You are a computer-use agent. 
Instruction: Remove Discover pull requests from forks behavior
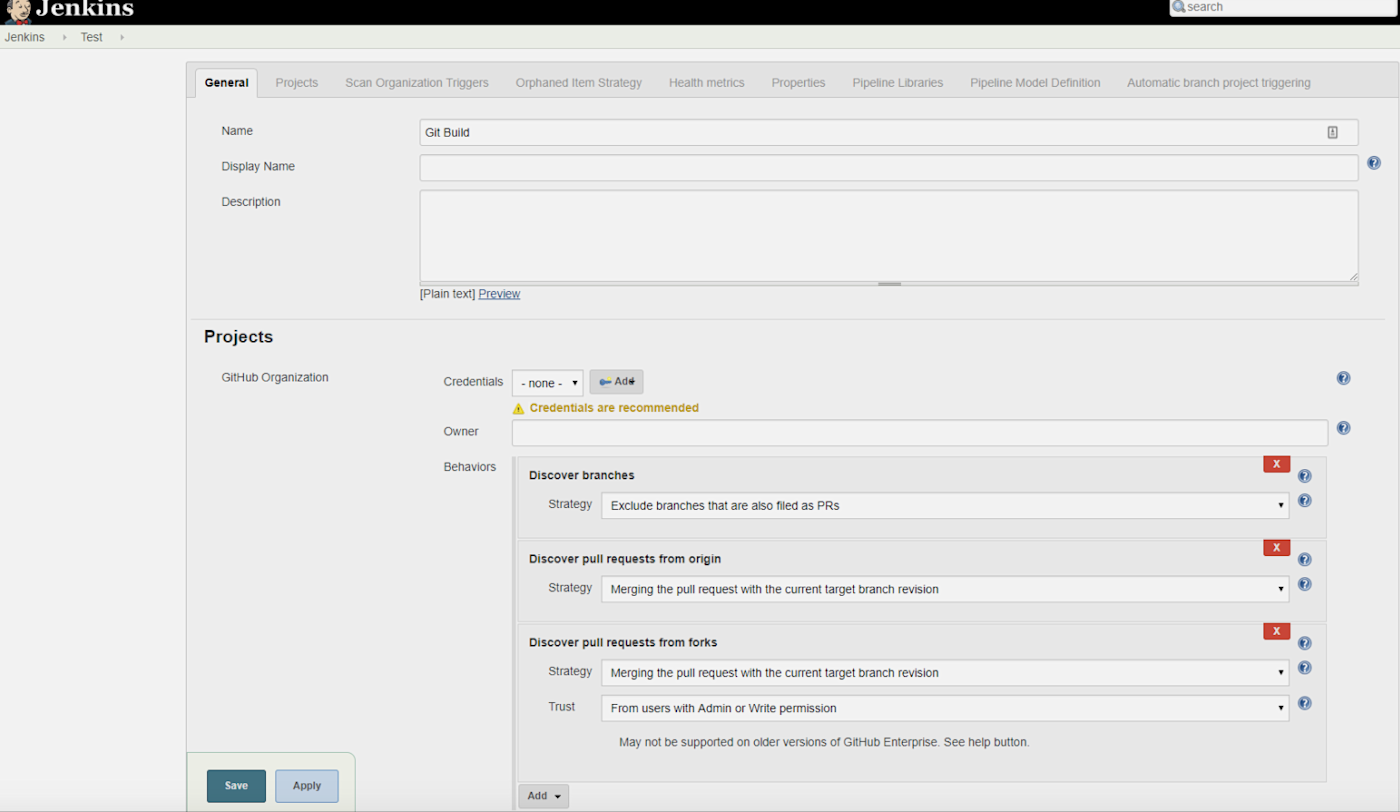pyautogui.click(x=1276, y=631)
